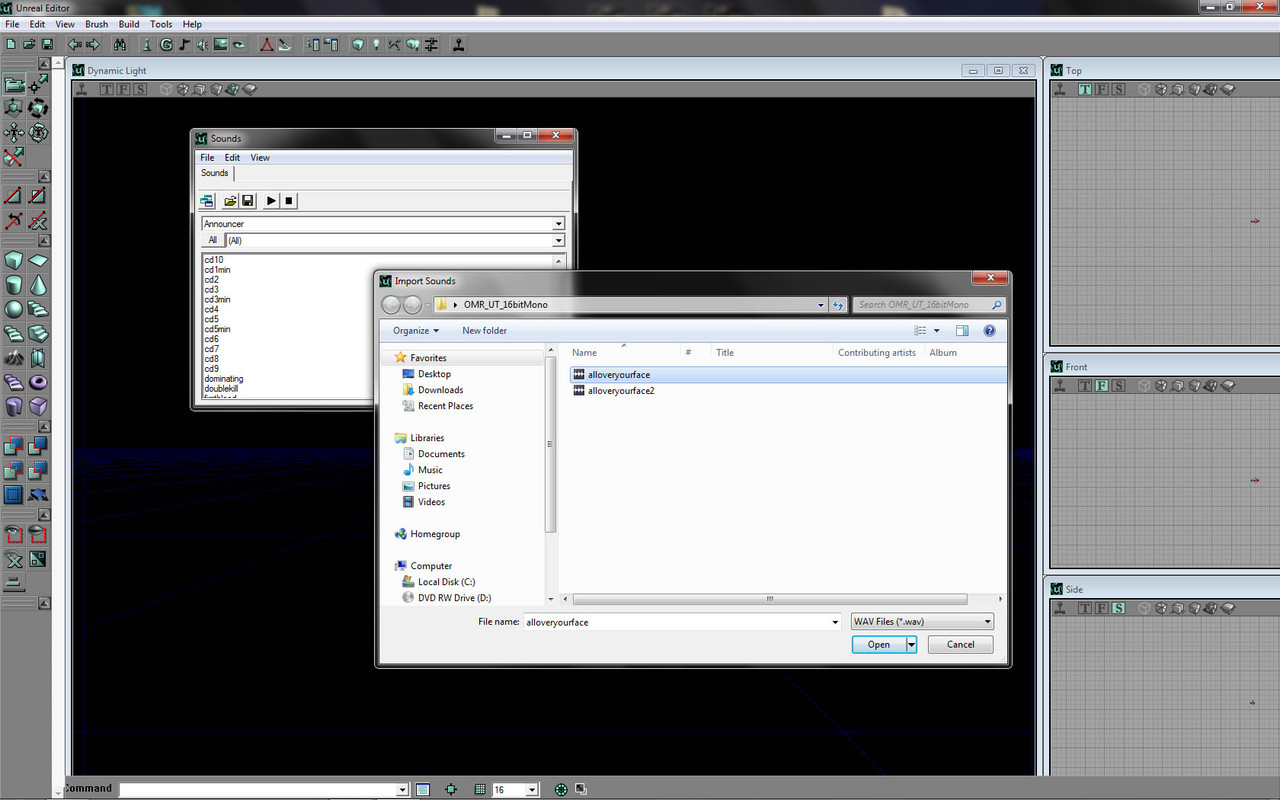Open the Build menu in Unreal Editor

129,24
